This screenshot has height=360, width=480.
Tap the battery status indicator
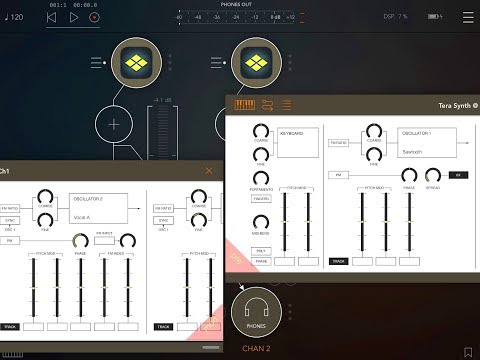point(435,16)
